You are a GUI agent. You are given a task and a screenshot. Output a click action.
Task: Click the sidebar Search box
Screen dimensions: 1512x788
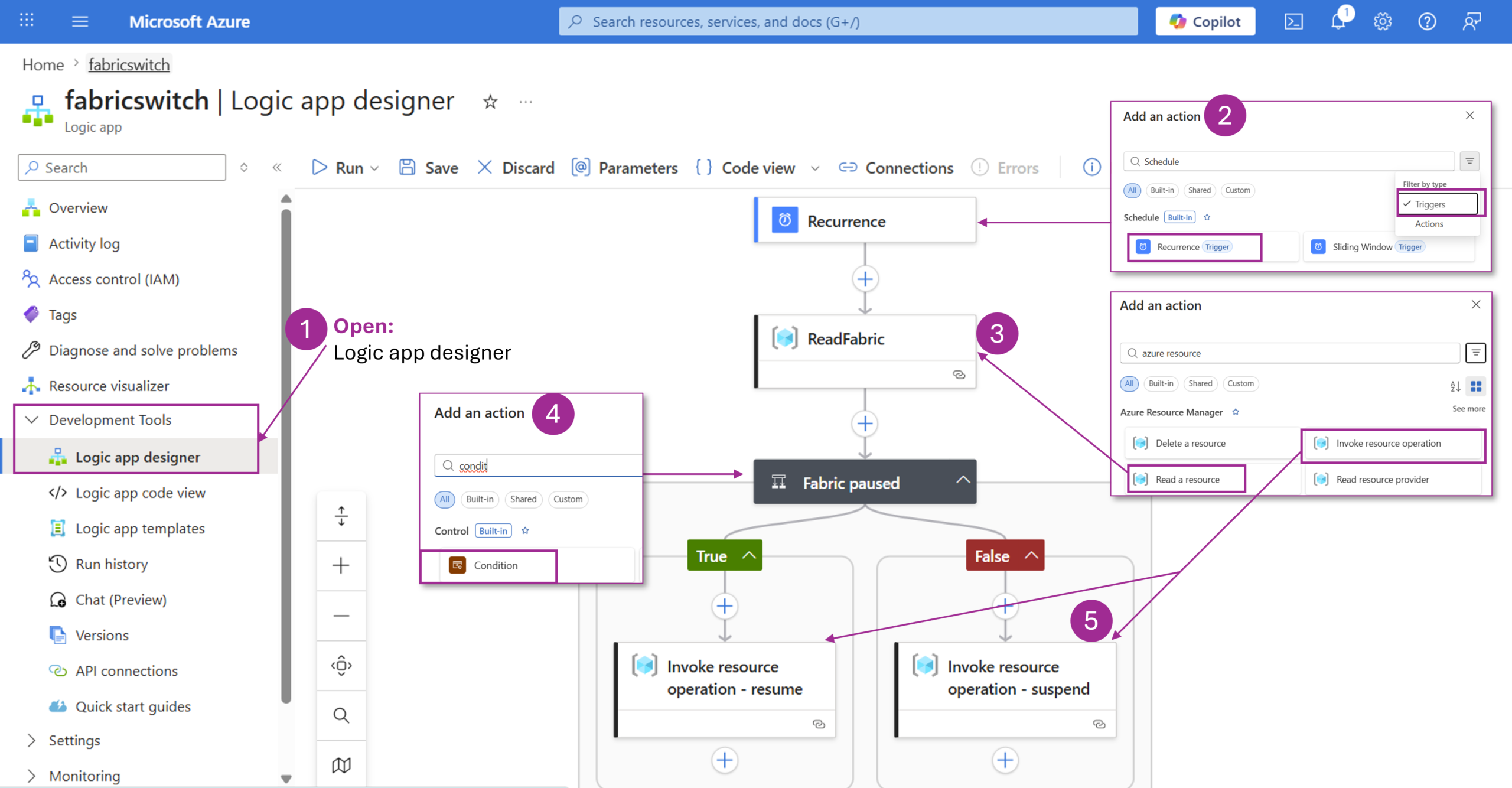(x=122, y=167)
